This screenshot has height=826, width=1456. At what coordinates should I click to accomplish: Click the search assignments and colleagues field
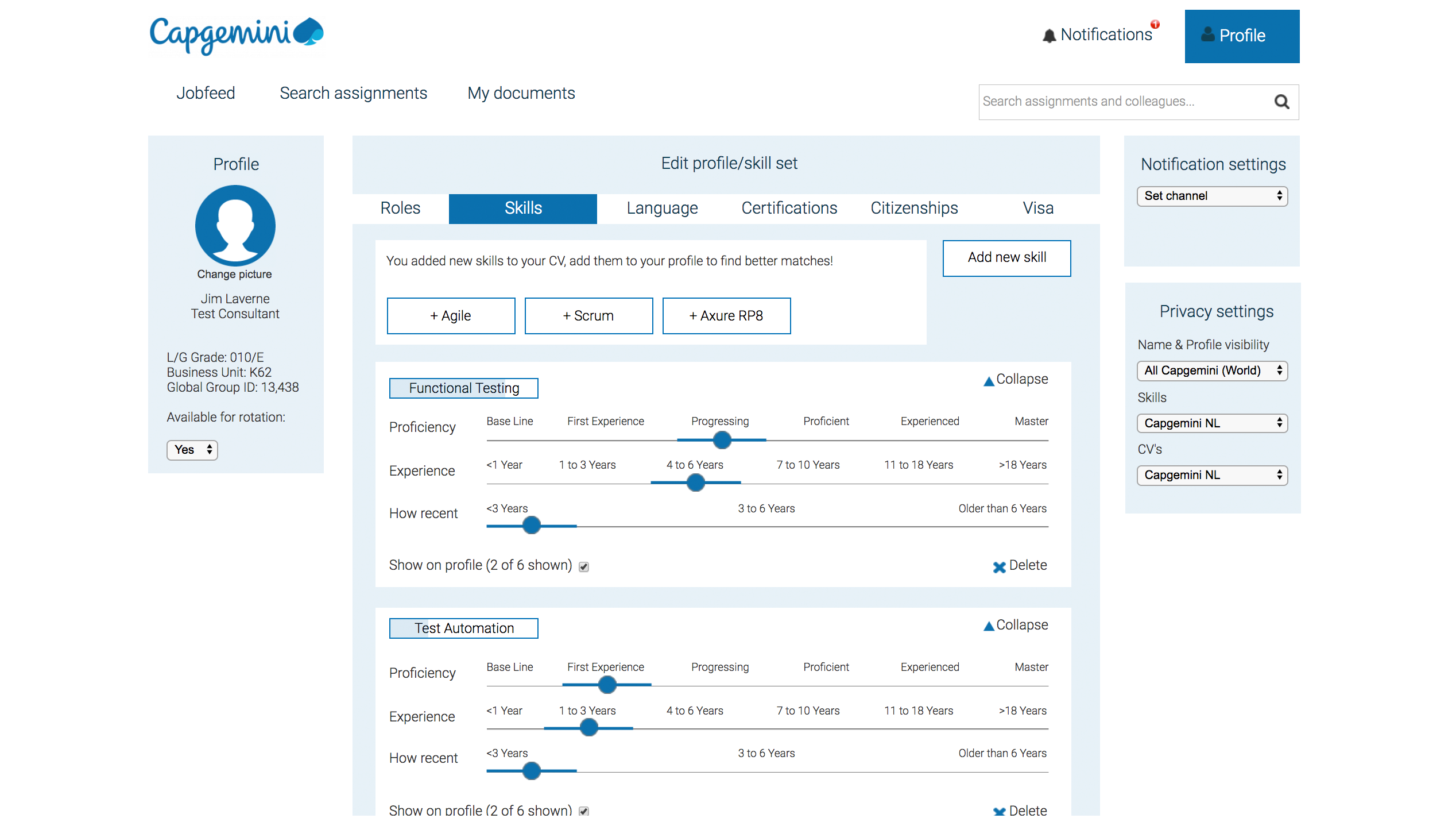coord(1120,102)
